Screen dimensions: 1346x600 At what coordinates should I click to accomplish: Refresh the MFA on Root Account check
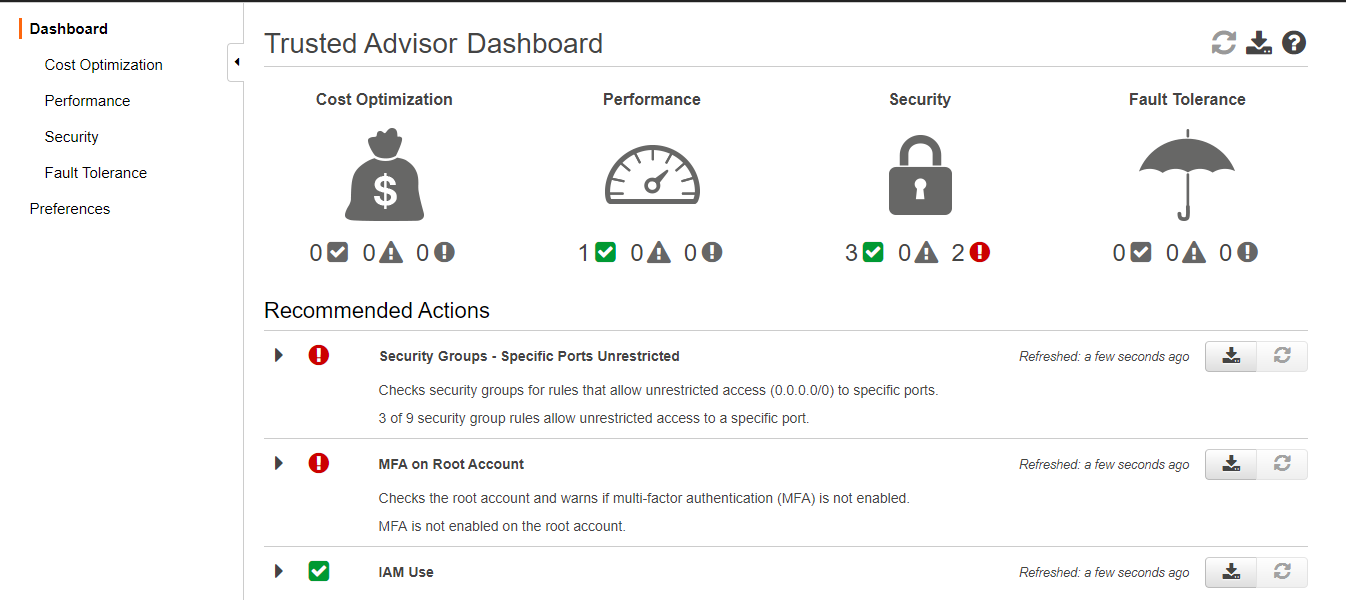point(1283,464)
